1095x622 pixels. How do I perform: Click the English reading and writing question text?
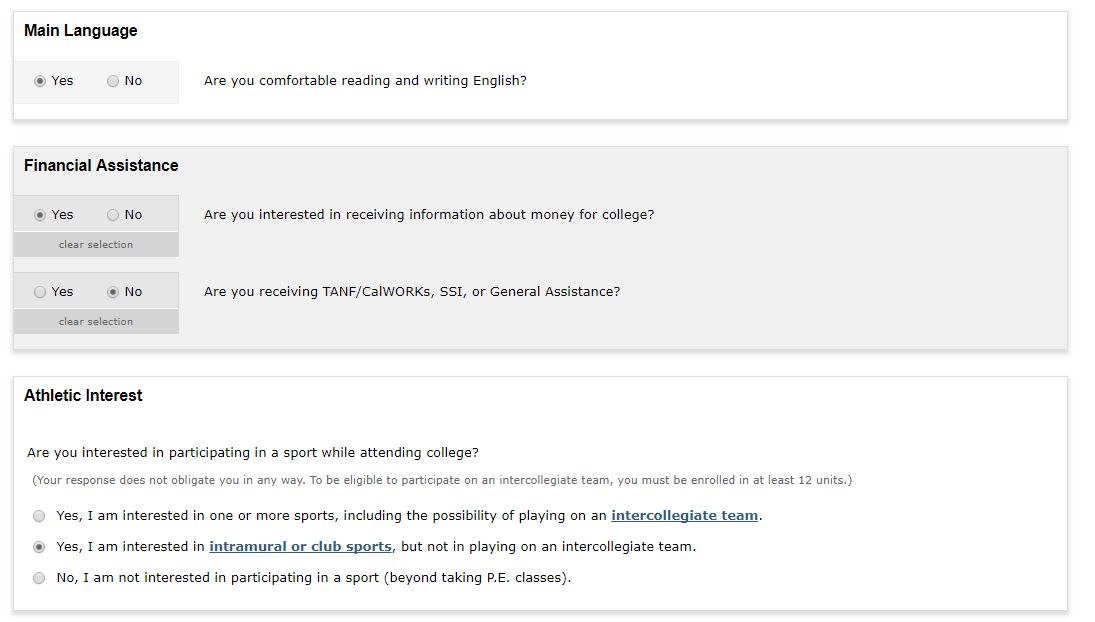tap(365, 81)
